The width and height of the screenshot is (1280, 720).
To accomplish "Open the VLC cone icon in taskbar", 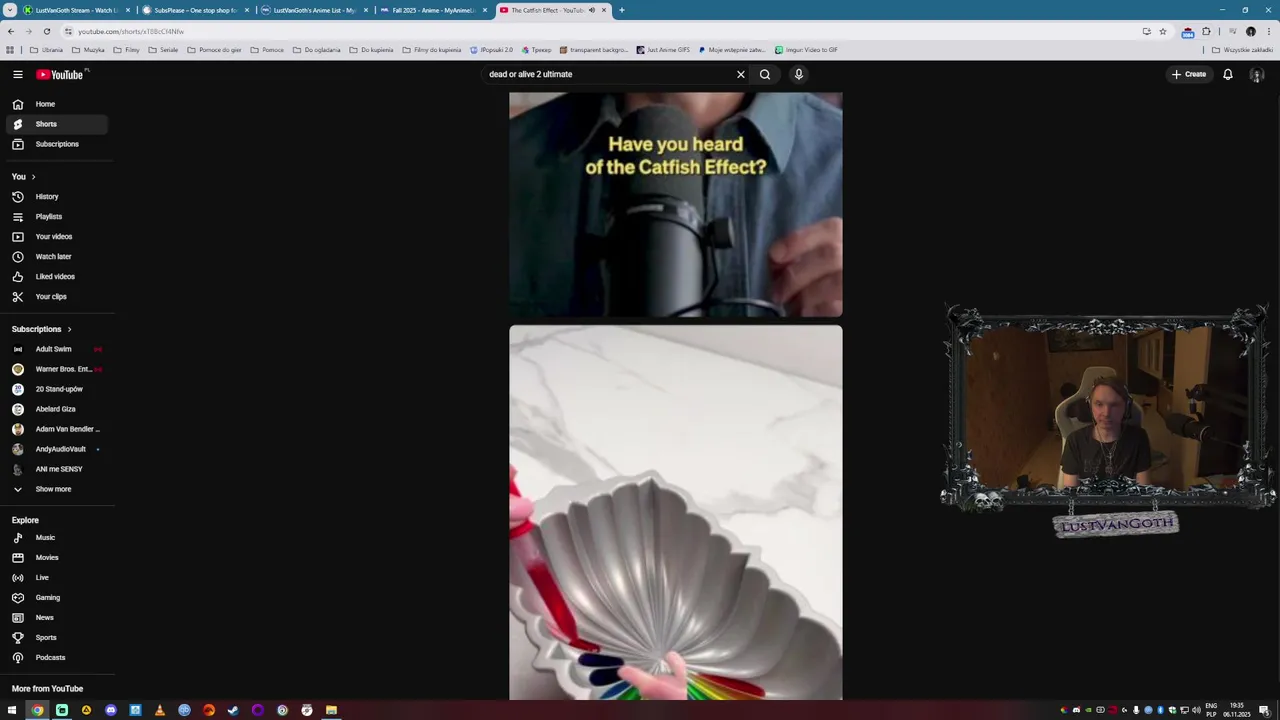I will tap(160, 710).
